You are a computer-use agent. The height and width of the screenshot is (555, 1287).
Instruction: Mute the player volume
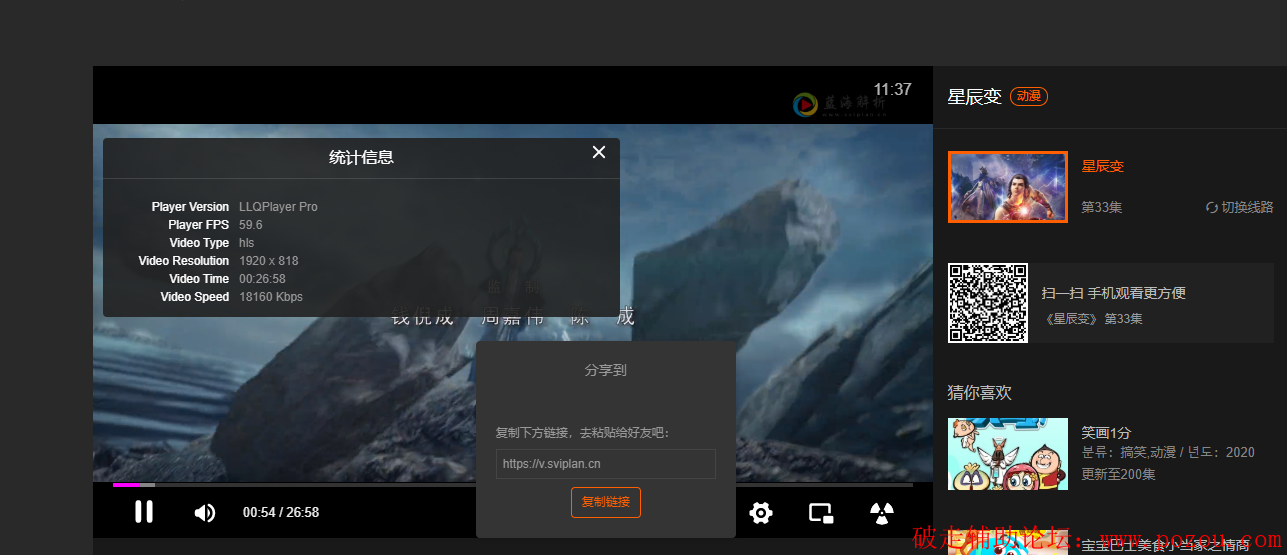[204, 513]
